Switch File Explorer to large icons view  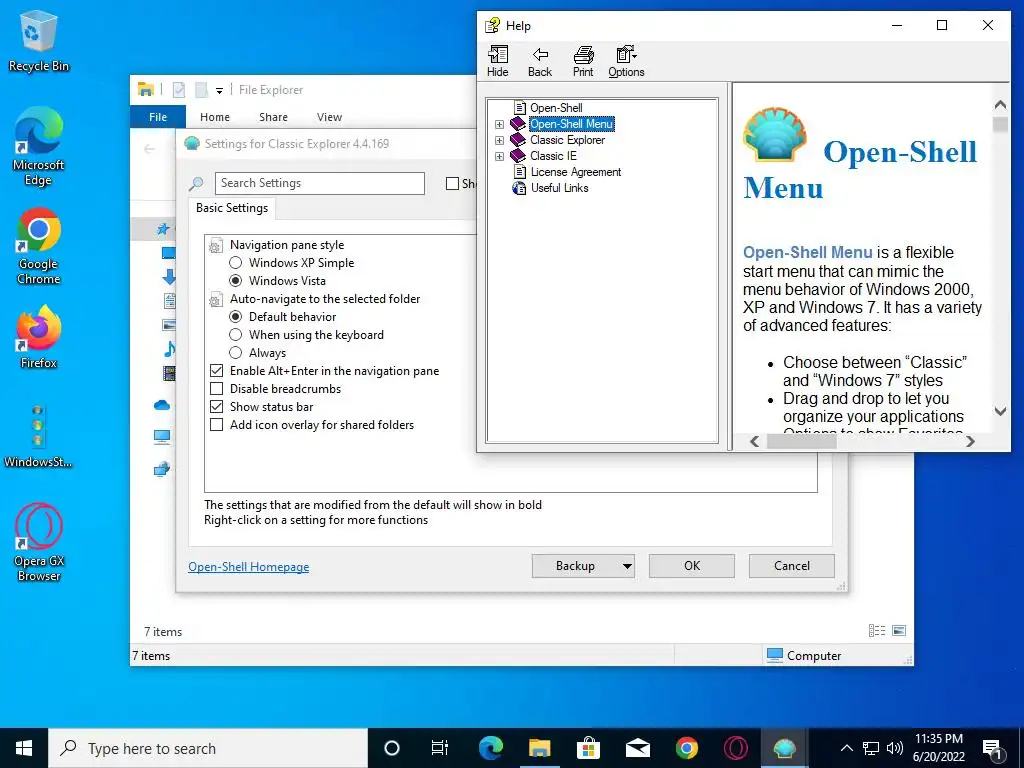899,630
